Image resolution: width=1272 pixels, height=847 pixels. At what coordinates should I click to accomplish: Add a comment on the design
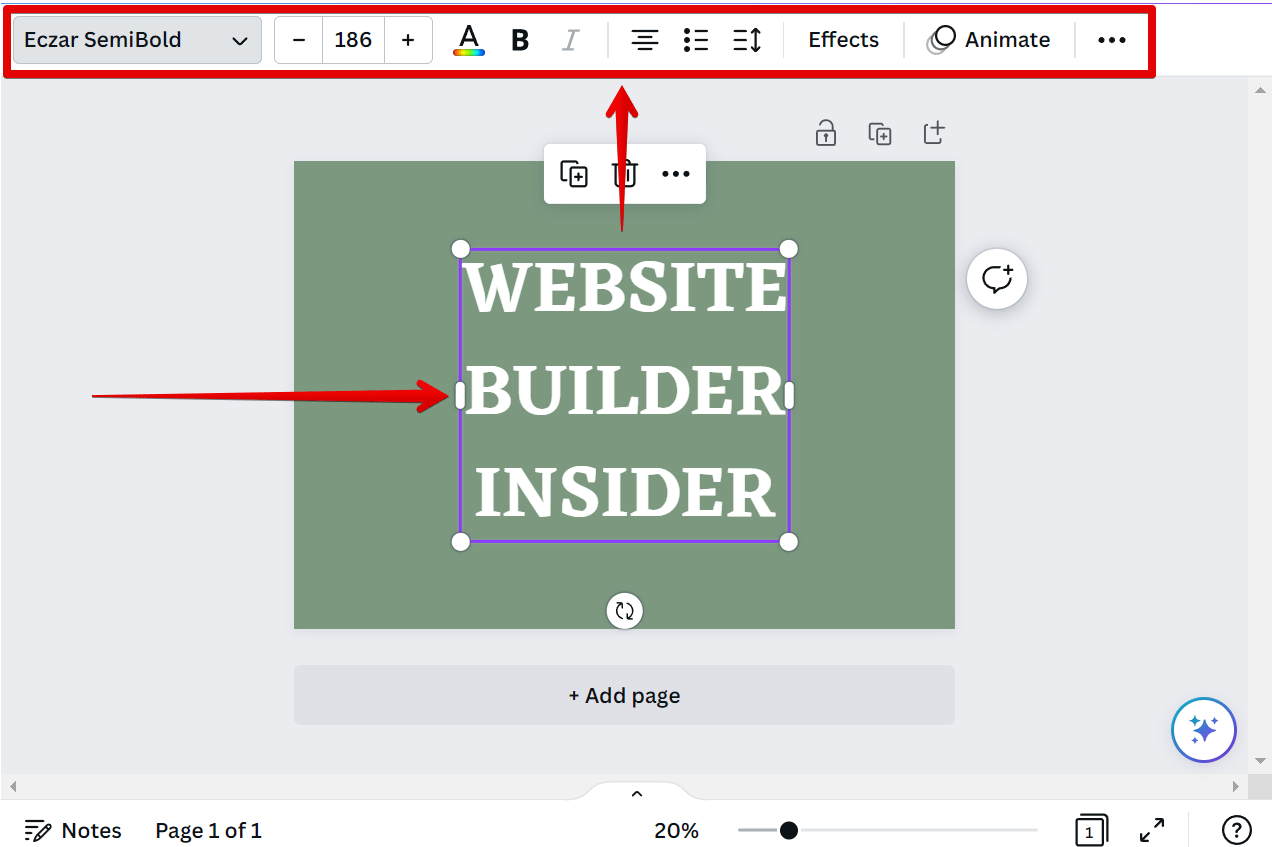coord(996,279)
